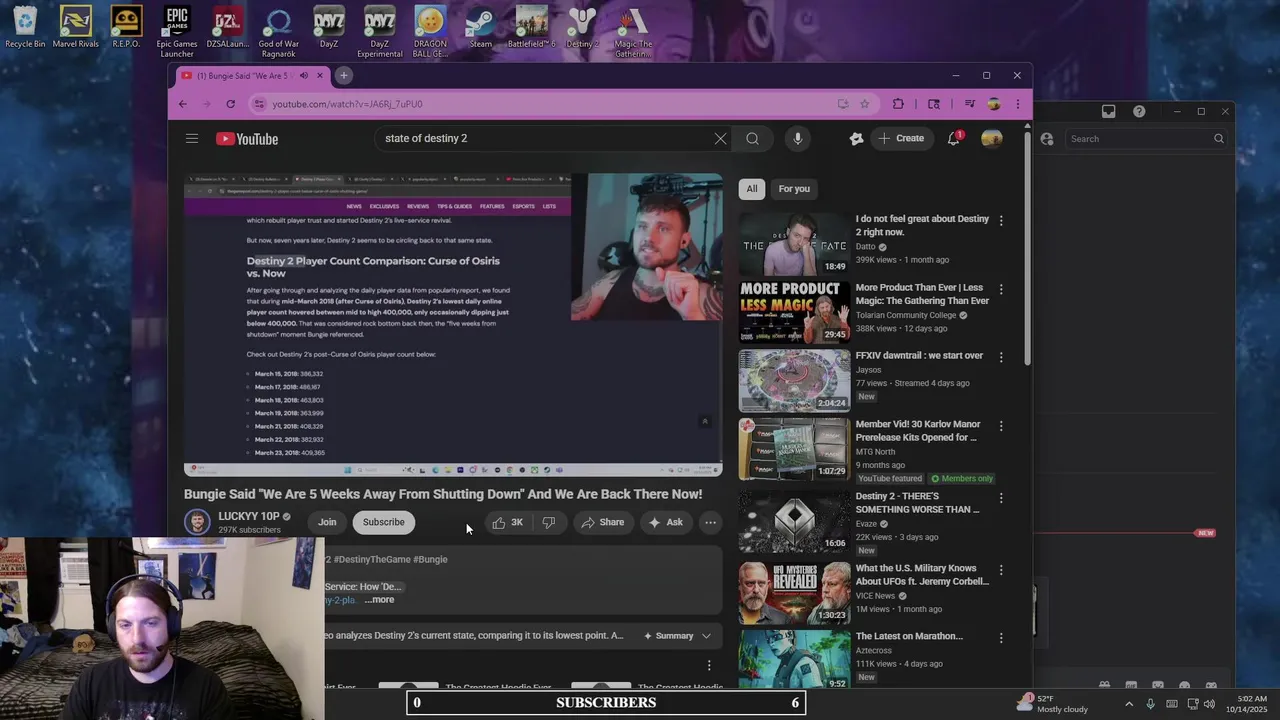
Task: Open the YouTube account avatar menu
Action: pyautogui.click(x=992, y=139)
